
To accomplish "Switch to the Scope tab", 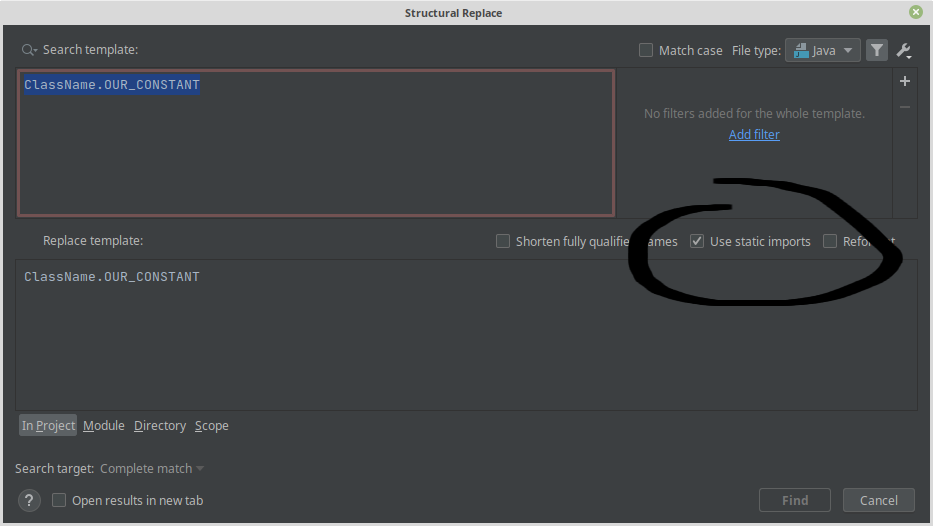I will pyautogui.click(x=212, y=425).
